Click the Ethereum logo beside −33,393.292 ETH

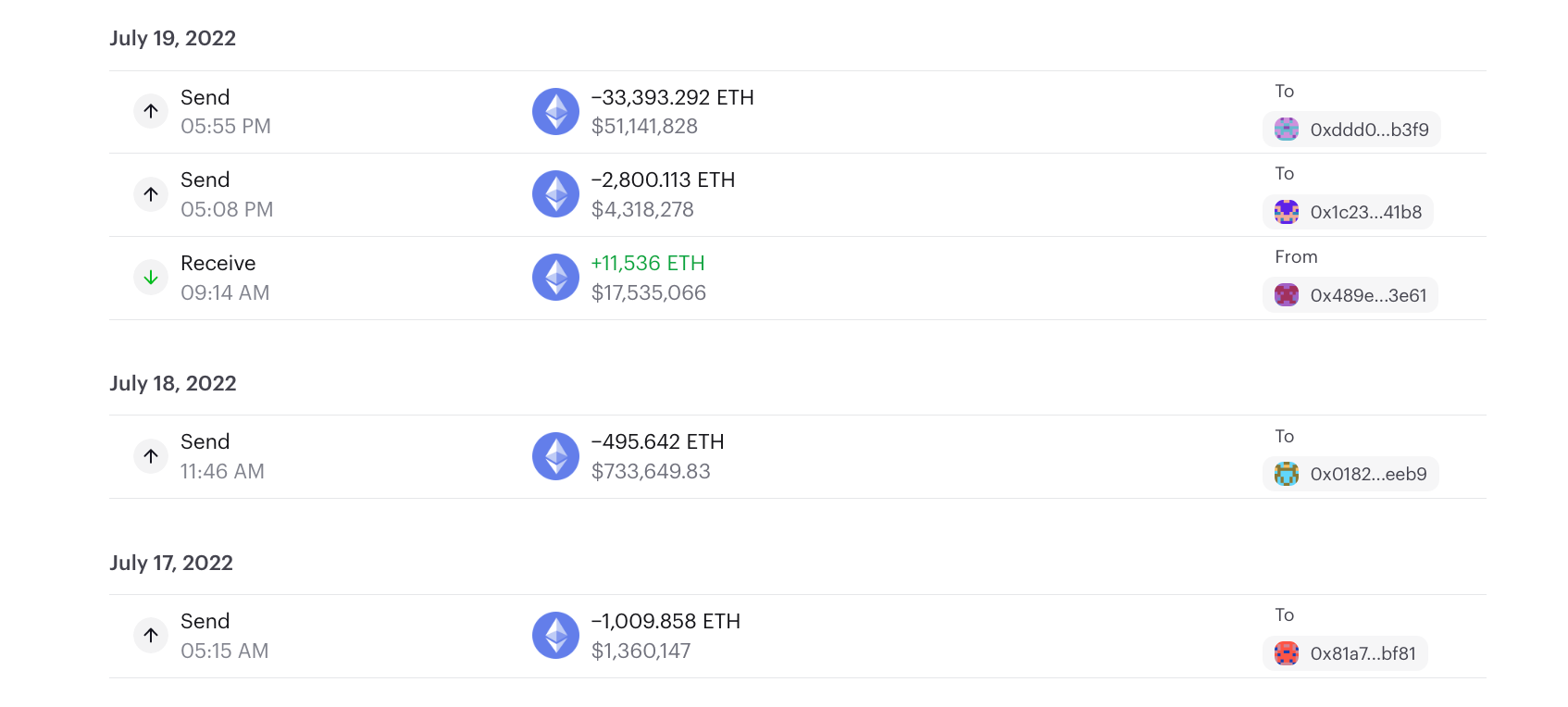pyautogui.click(x=555, y=111)
